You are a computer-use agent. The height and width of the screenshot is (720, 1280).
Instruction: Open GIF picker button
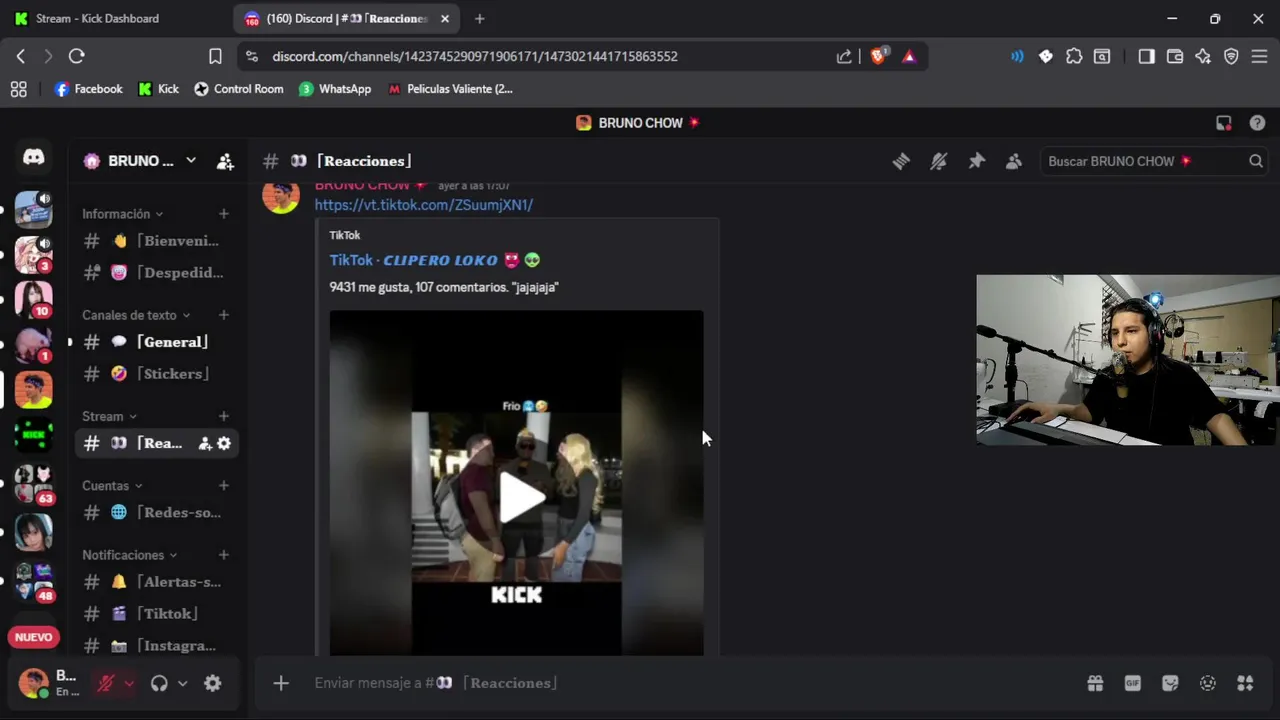click(x=1133, y=683)
